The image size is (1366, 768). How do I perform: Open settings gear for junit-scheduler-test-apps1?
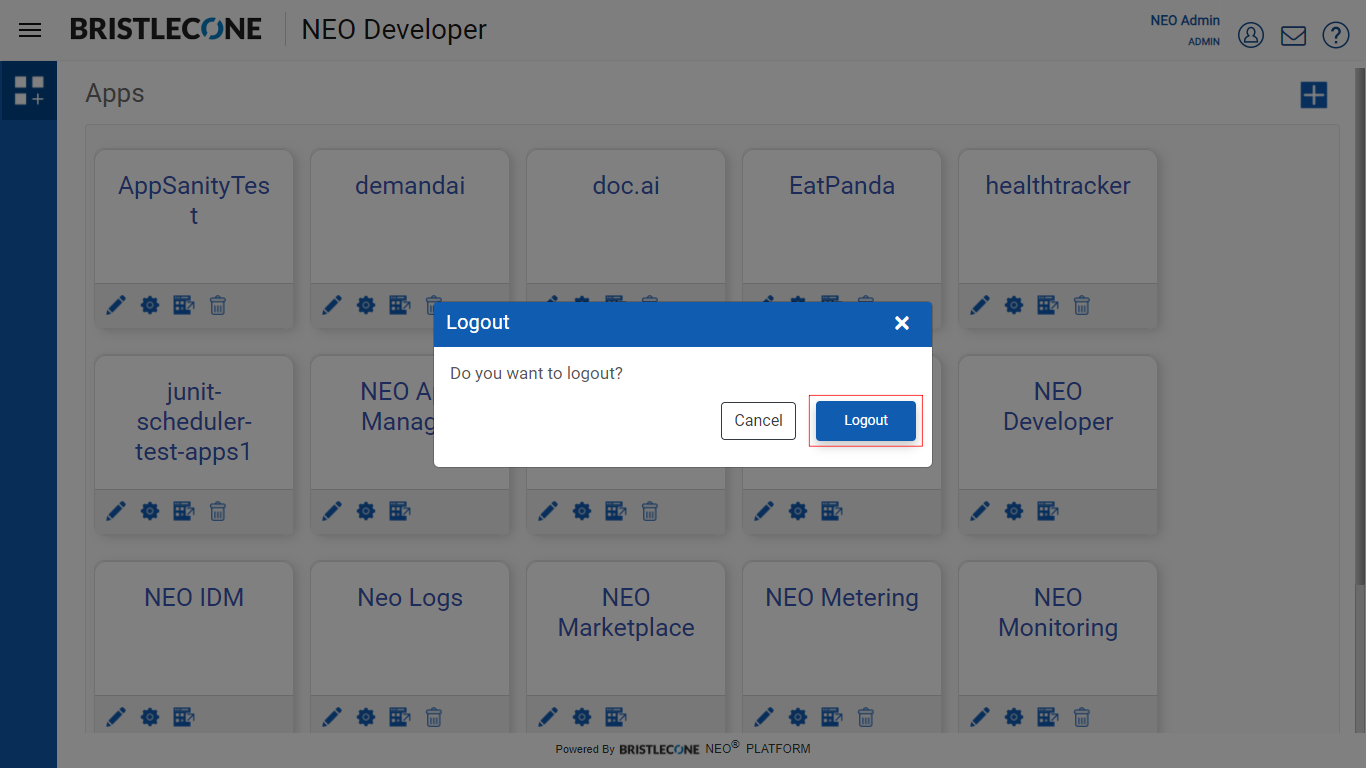point(150,511)
